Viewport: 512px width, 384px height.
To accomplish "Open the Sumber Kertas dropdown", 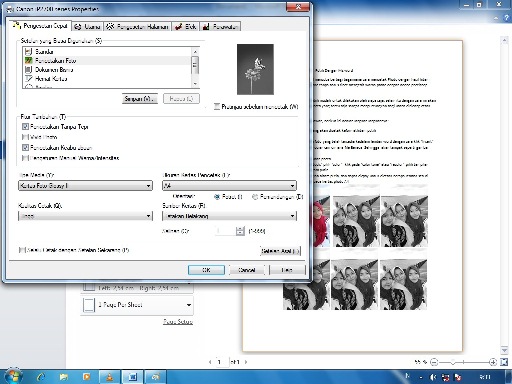I will point(229,216).
